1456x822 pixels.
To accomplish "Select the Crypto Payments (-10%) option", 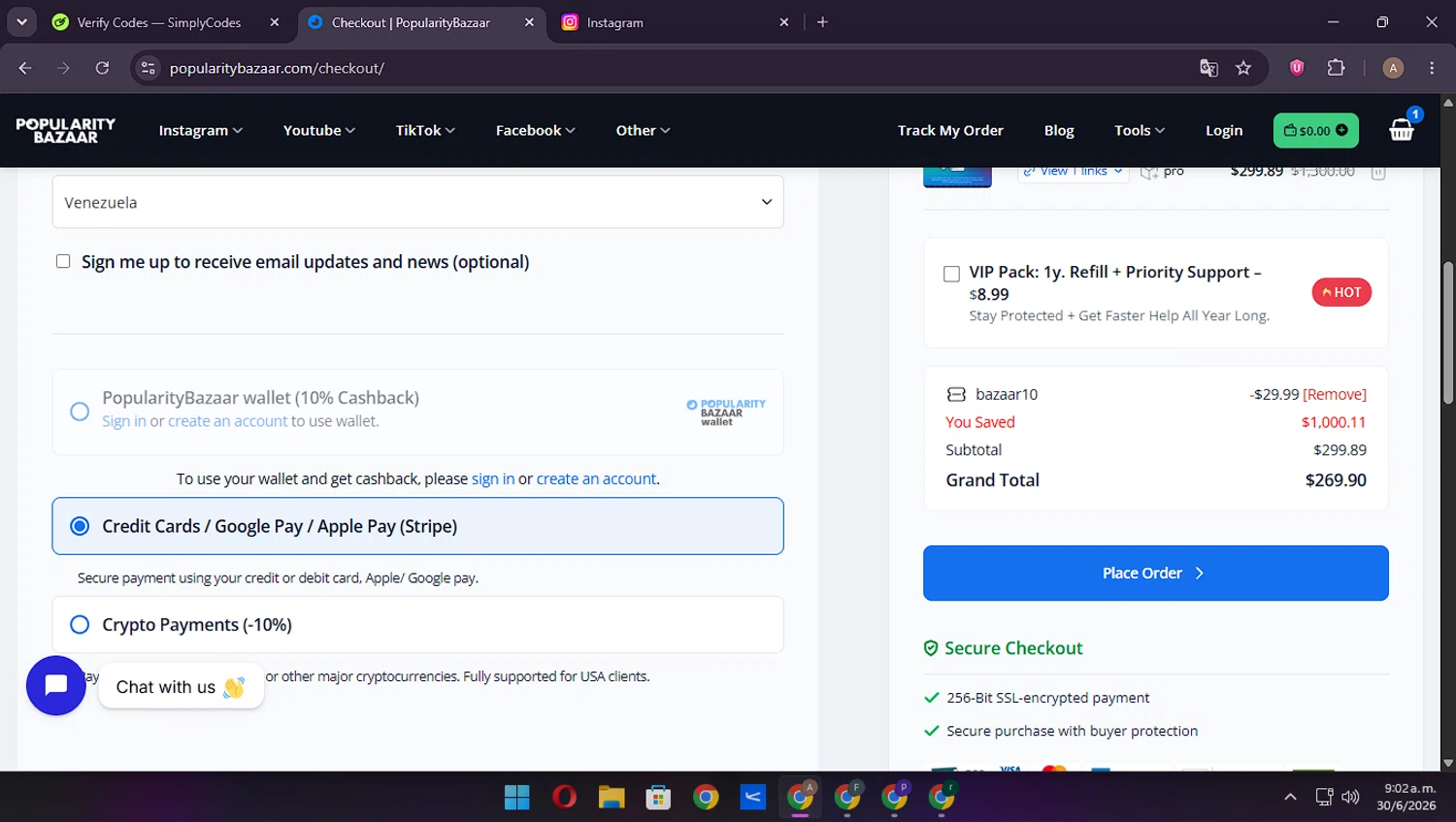I will point(417,624).
